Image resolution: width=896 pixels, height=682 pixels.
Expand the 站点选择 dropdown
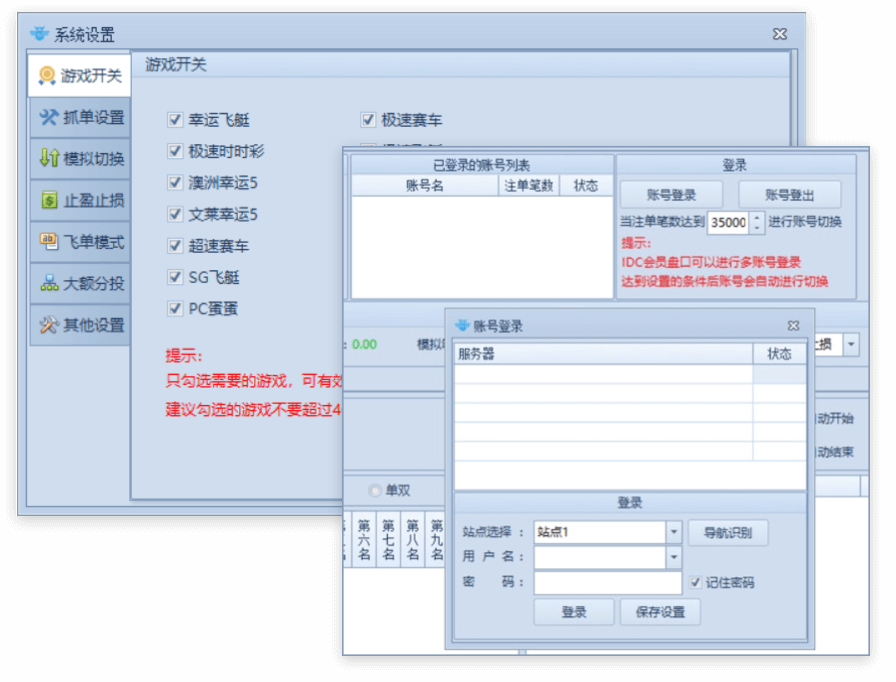pos(674,532)
